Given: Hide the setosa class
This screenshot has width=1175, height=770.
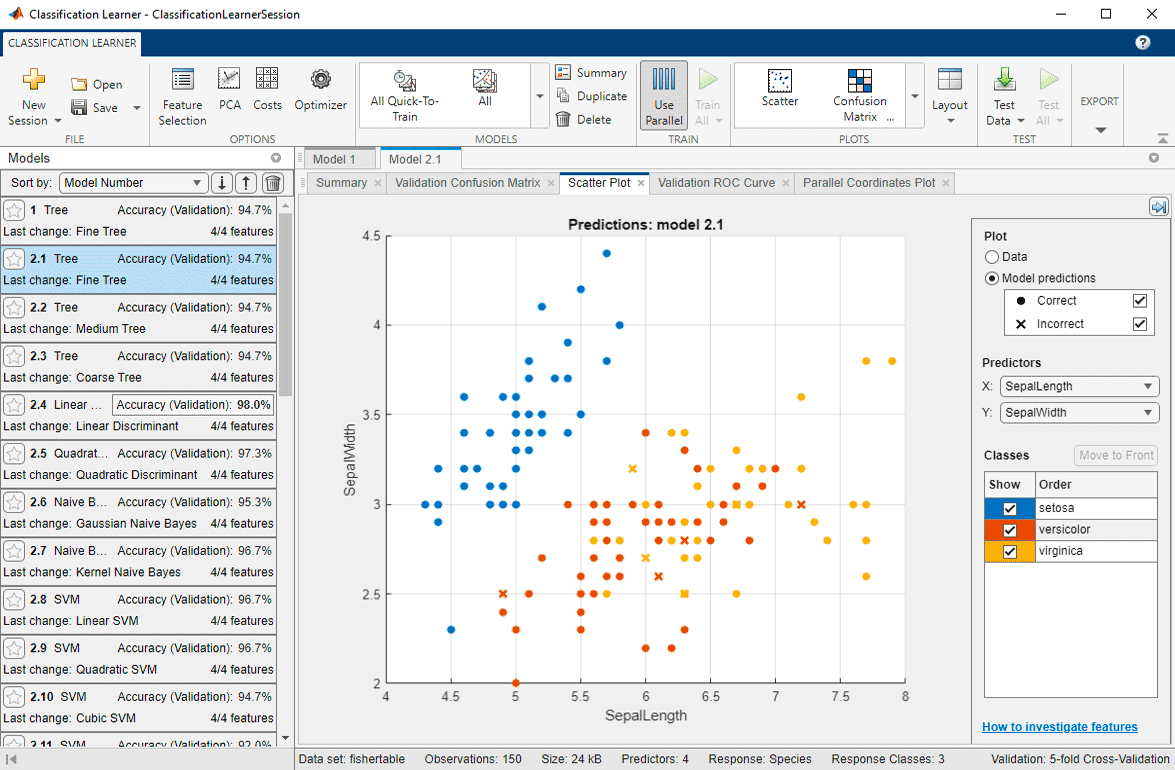Looking at the screenshot, I should 1010,508.
